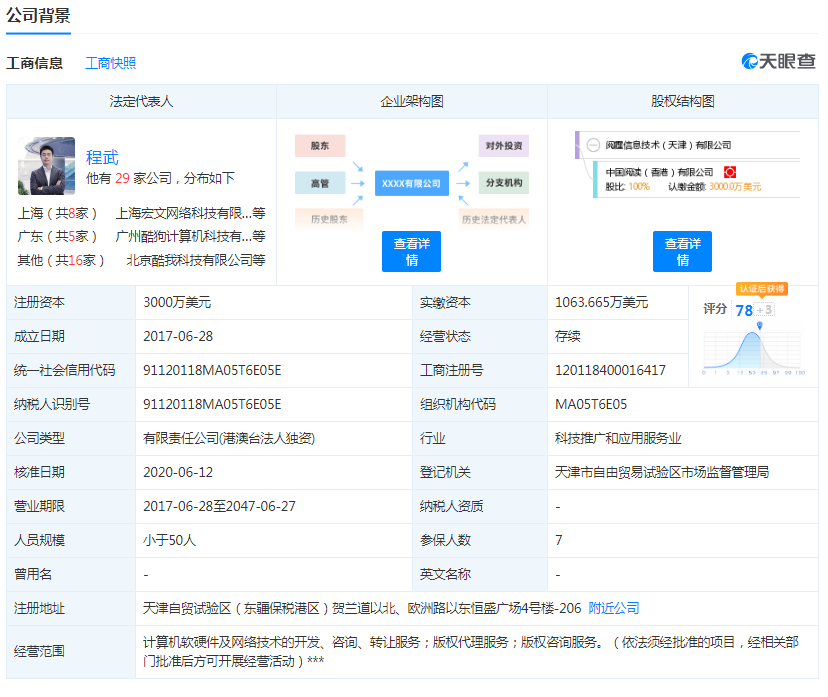Screen dimensions: 828x697
Task: View details of 企业架构图
Action: point(411,251)
